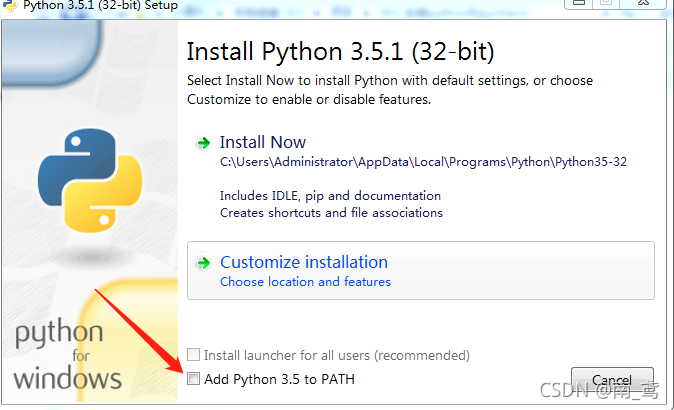The image size is (674, 410).
Task: Click Install launcher for all users (recommended) label
Action: (337, 355)
